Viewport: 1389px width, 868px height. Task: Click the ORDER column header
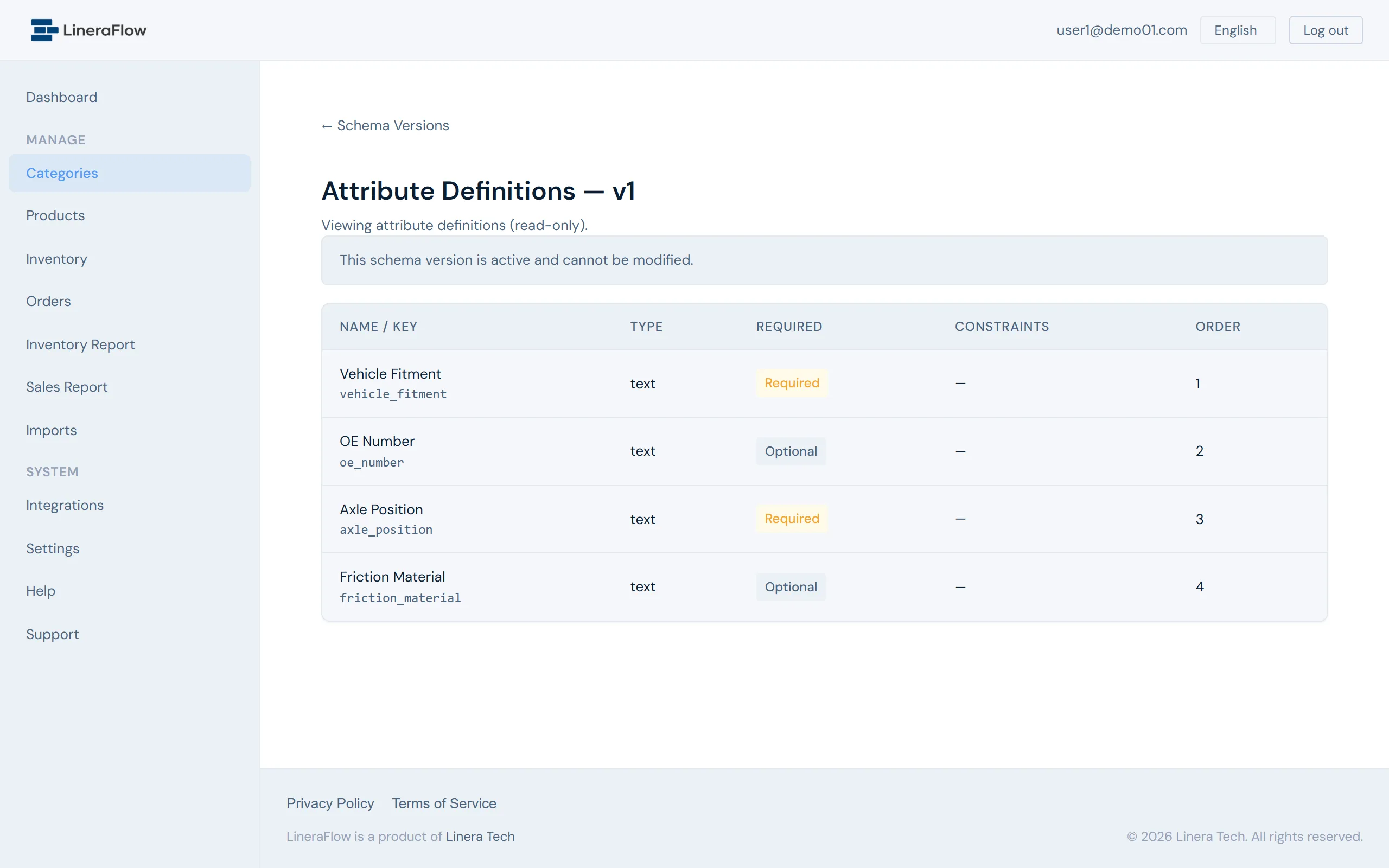pos(1218,327)
